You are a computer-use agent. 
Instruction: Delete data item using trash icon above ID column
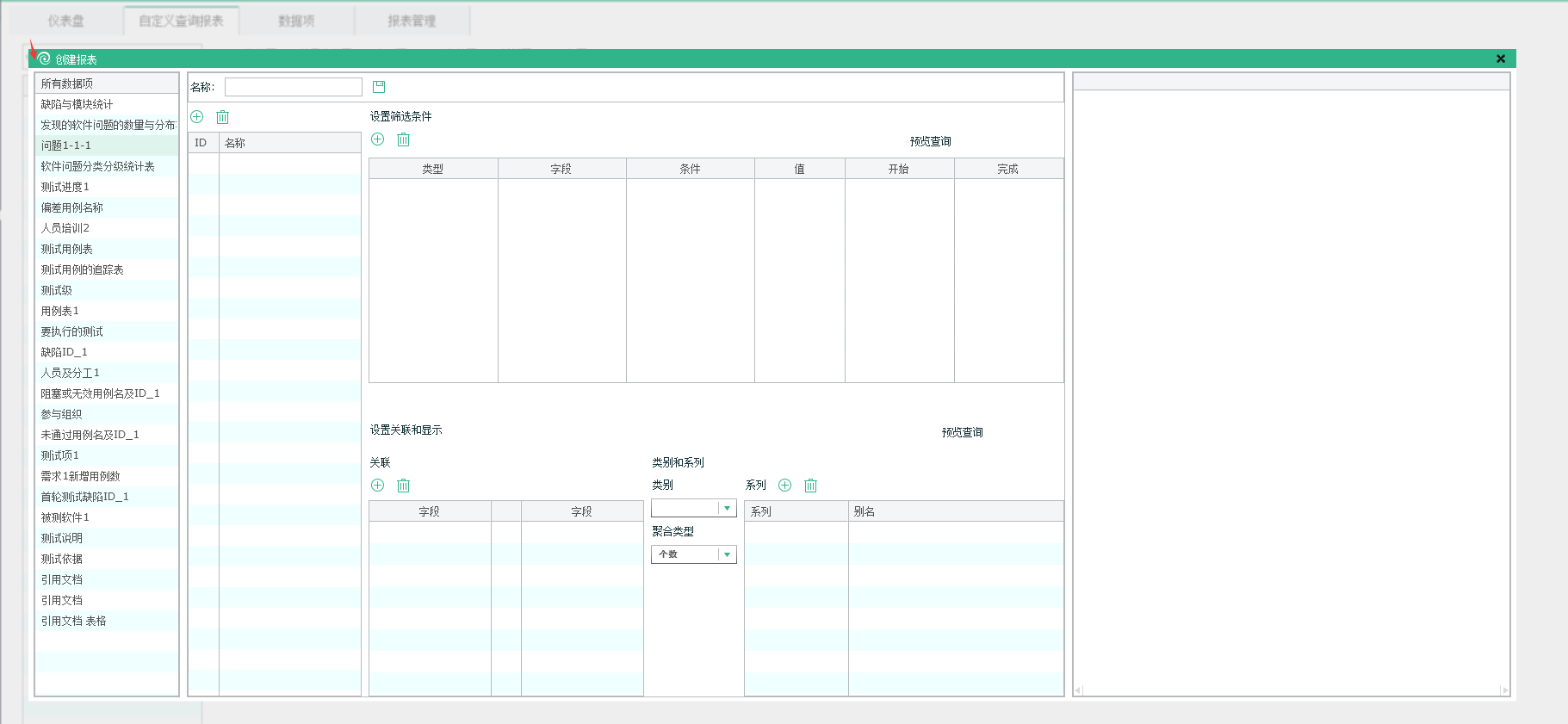point(223,117)
